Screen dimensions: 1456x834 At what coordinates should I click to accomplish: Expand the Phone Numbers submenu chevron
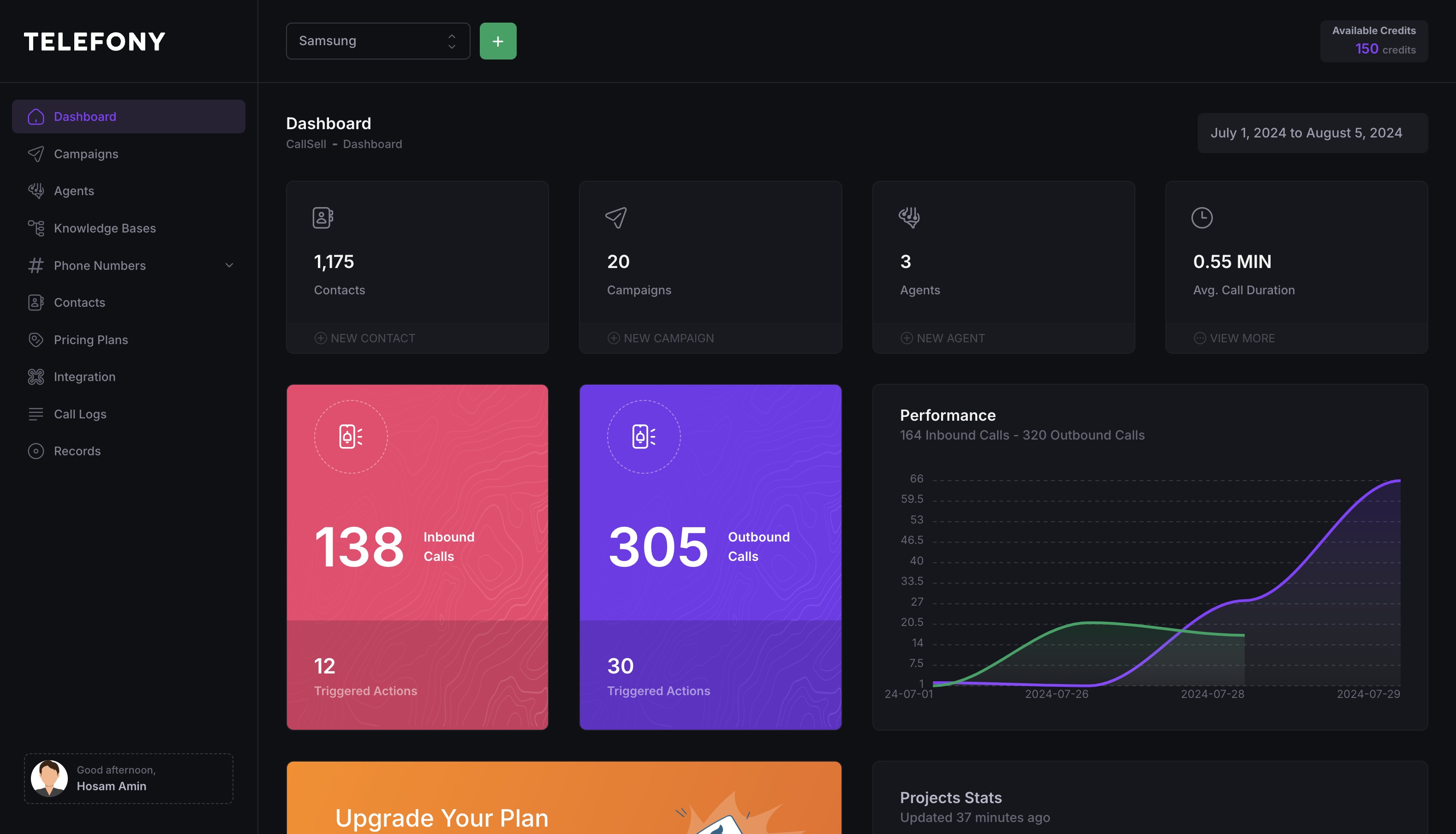point(229,265)
